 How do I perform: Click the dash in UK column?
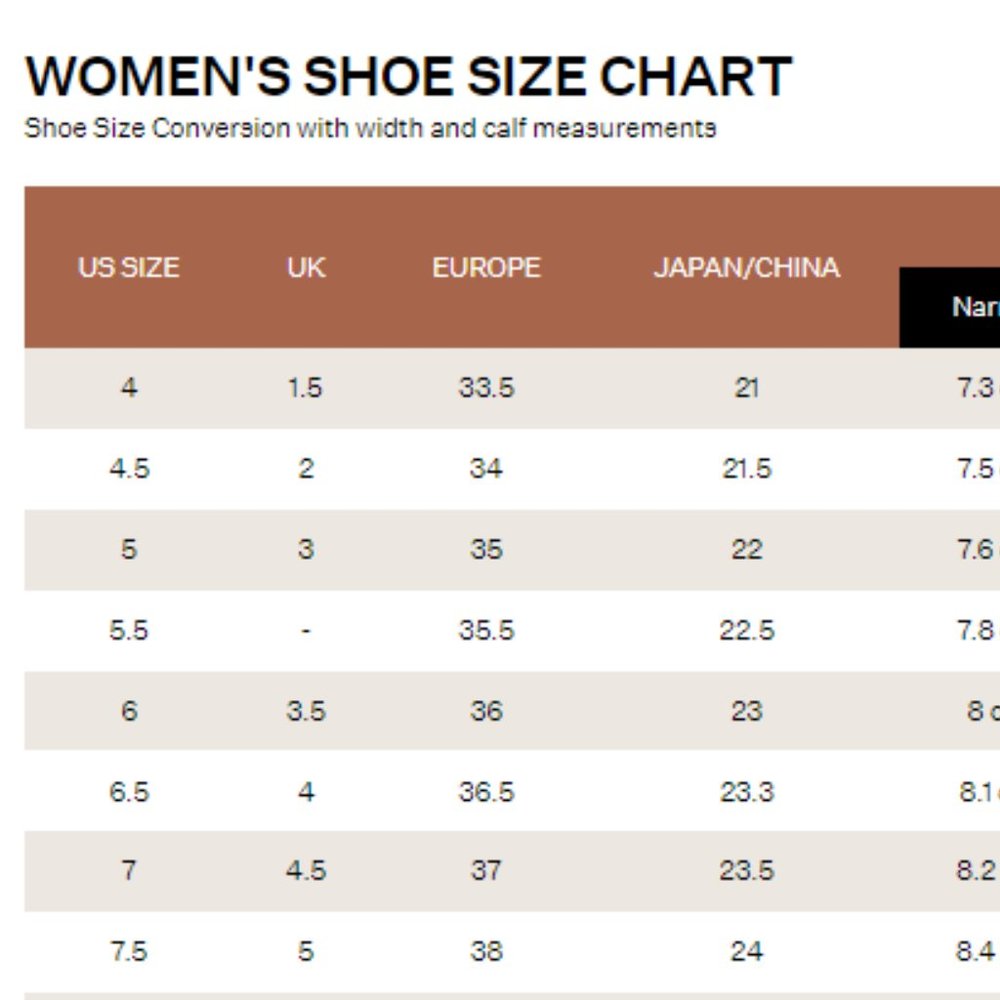(x=306, y=631)
